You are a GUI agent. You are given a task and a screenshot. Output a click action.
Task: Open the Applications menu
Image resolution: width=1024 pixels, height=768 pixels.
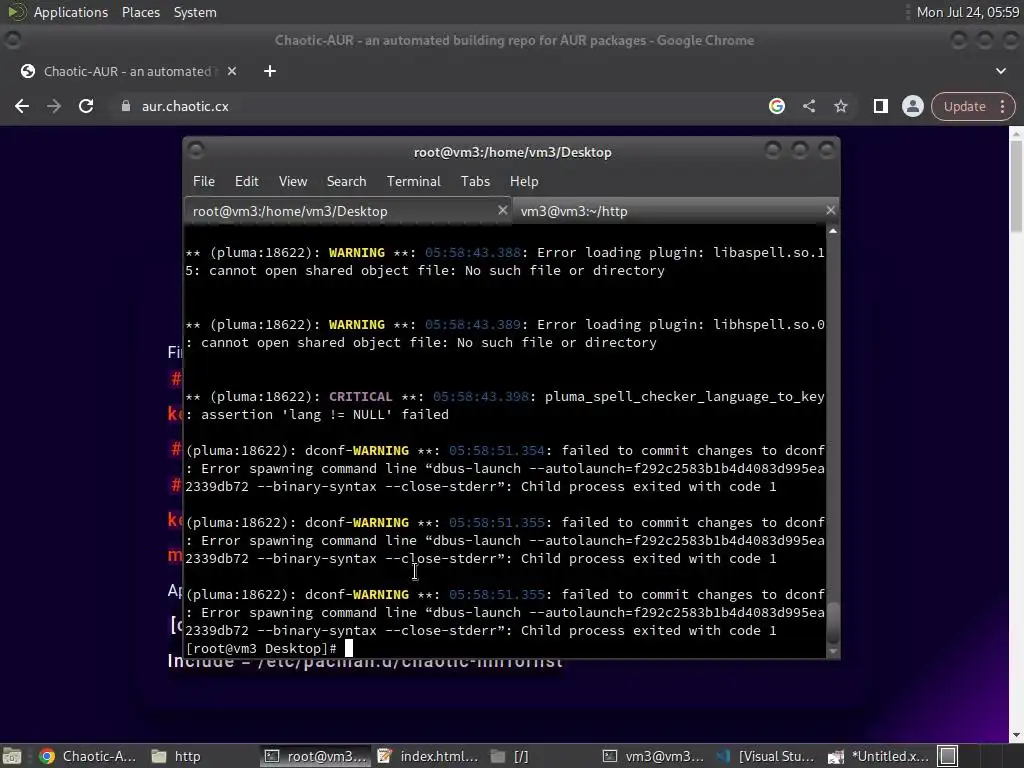tap(71, 12)
